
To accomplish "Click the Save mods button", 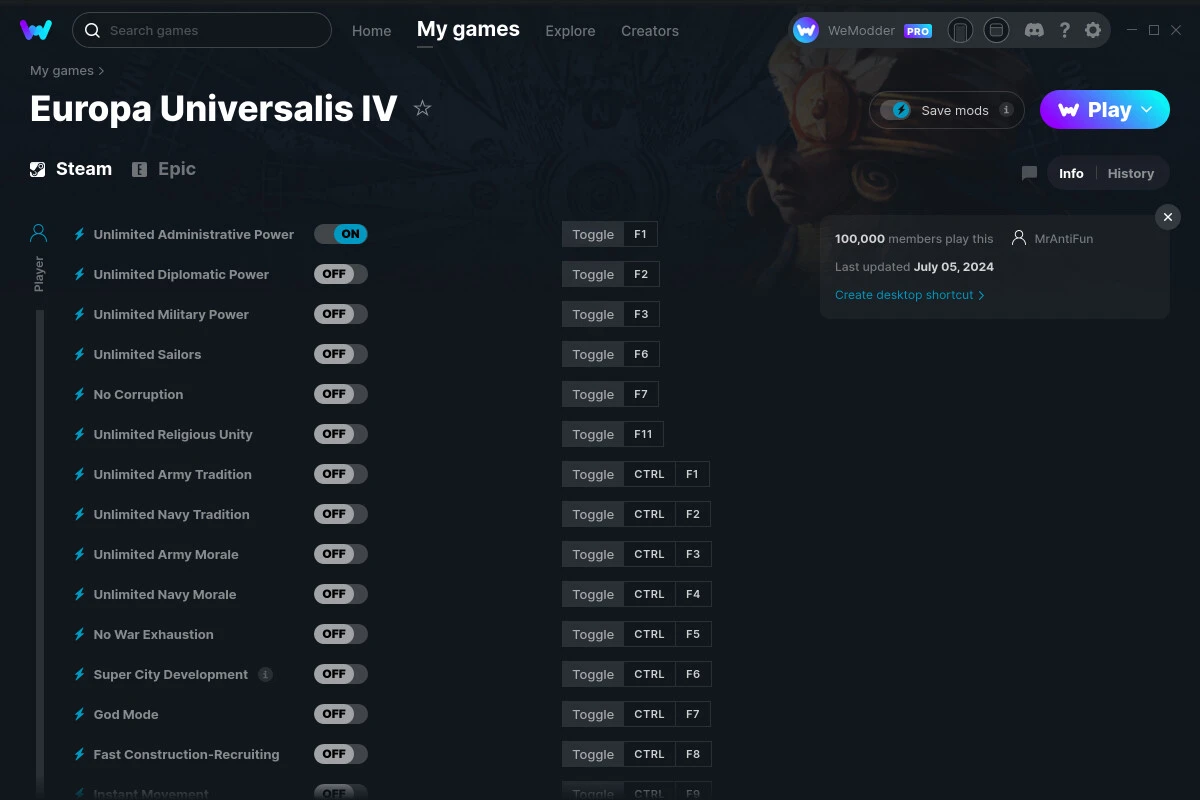I will point(944,110).
